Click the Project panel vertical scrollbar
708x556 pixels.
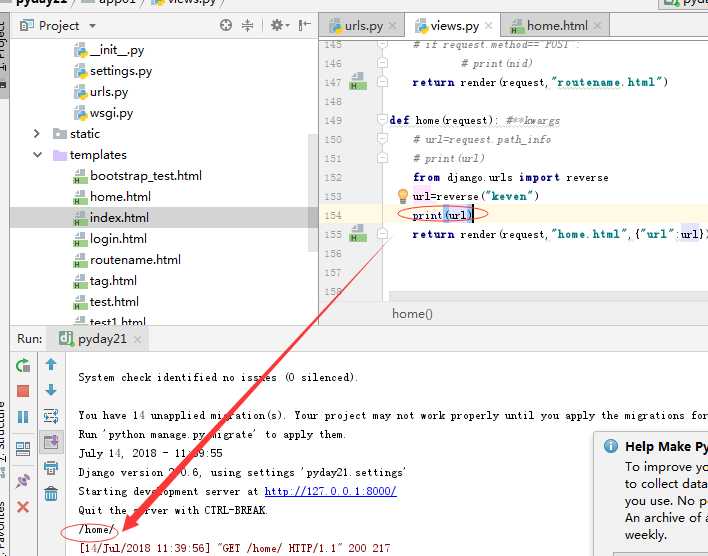pos(312,193)
